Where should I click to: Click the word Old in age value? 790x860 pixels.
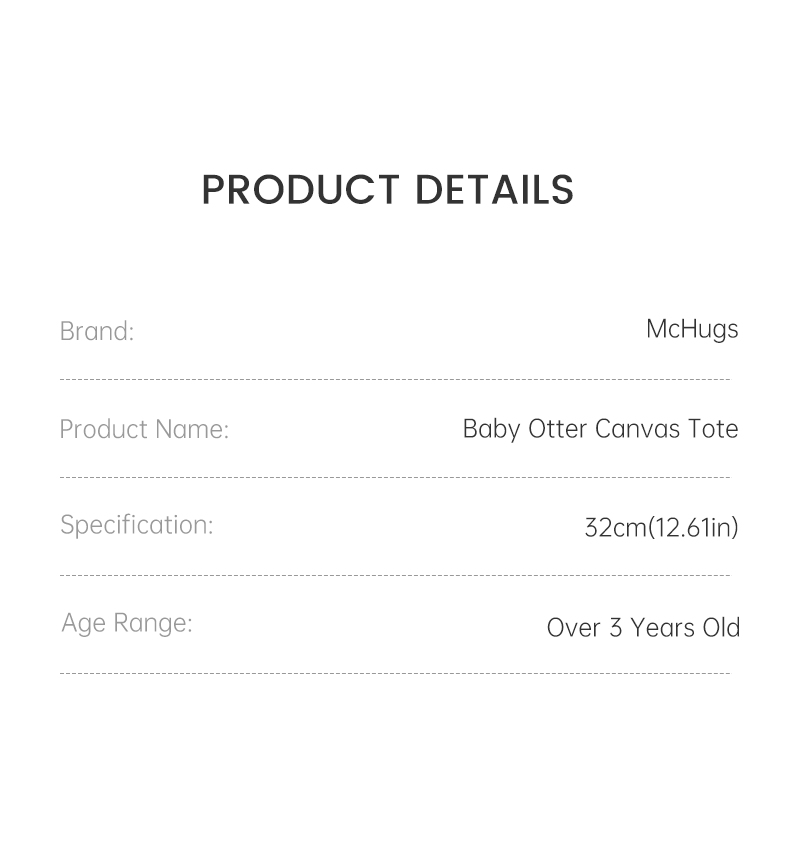[721, 628]
